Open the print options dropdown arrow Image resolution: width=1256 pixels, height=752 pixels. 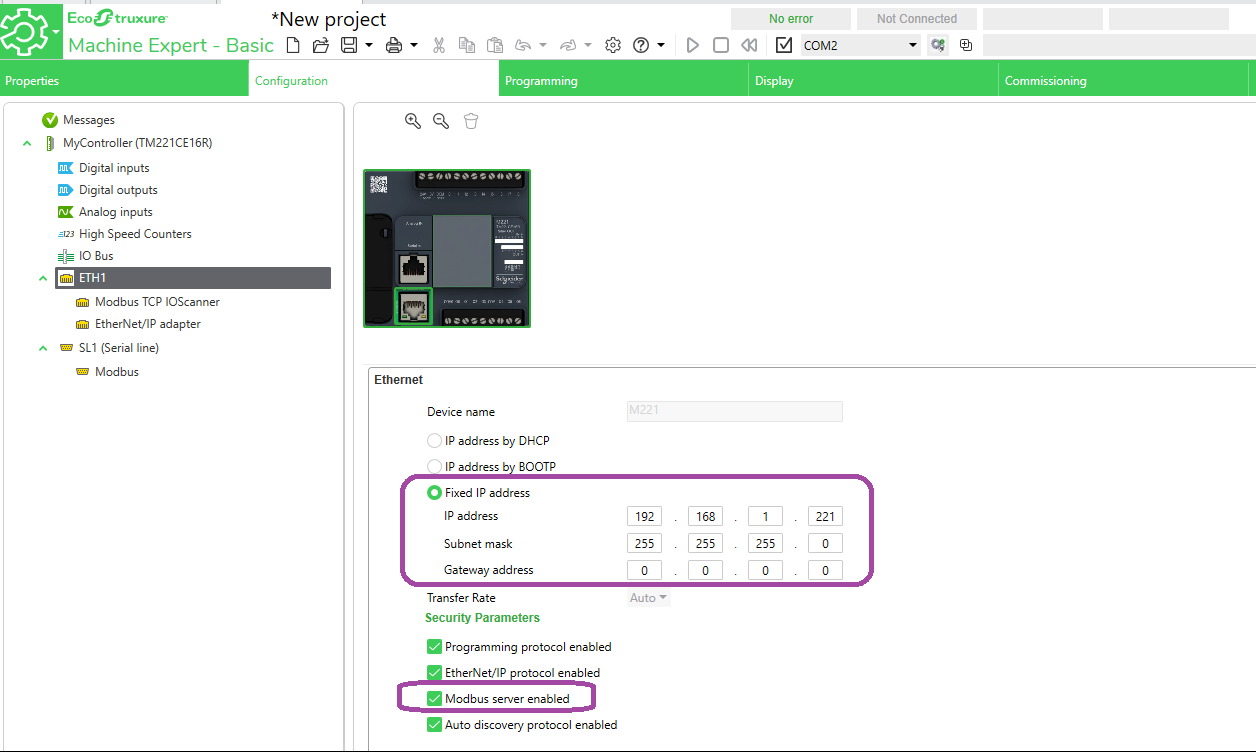click(x=413, y=45)
